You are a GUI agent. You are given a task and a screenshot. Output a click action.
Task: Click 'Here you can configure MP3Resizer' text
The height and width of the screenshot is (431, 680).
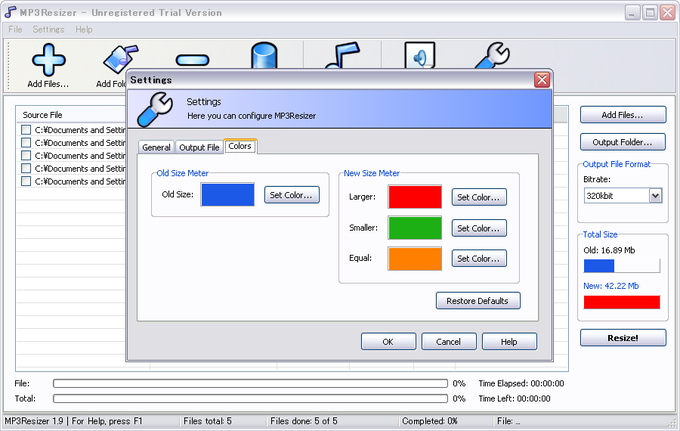252,116
